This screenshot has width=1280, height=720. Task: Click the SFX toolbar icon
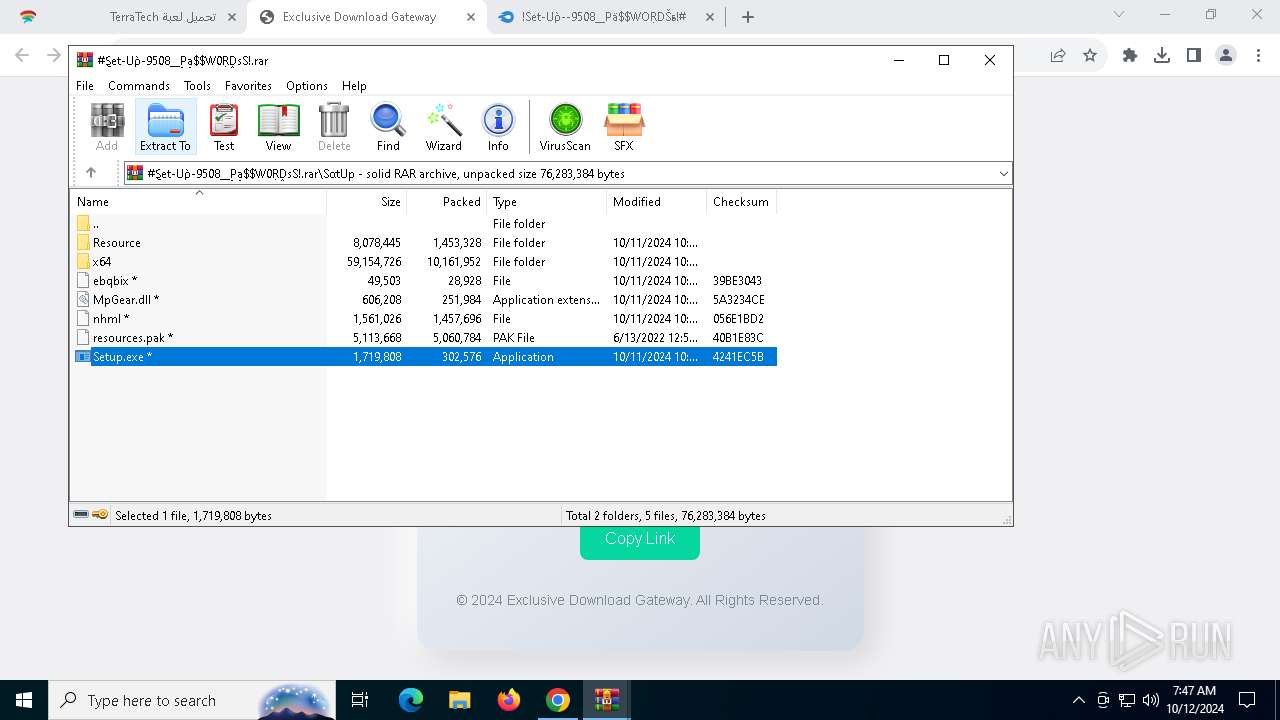point(624,127)
